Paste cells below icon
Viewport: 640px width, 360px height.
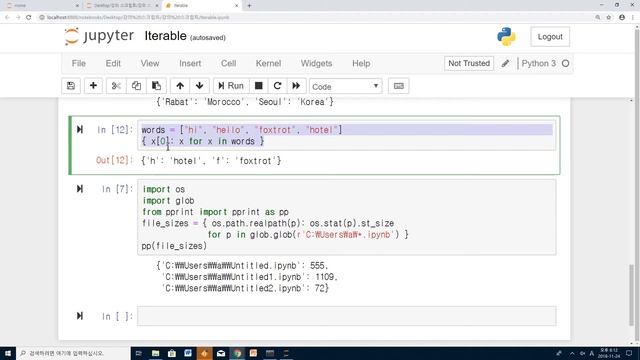tap(156, 86)
